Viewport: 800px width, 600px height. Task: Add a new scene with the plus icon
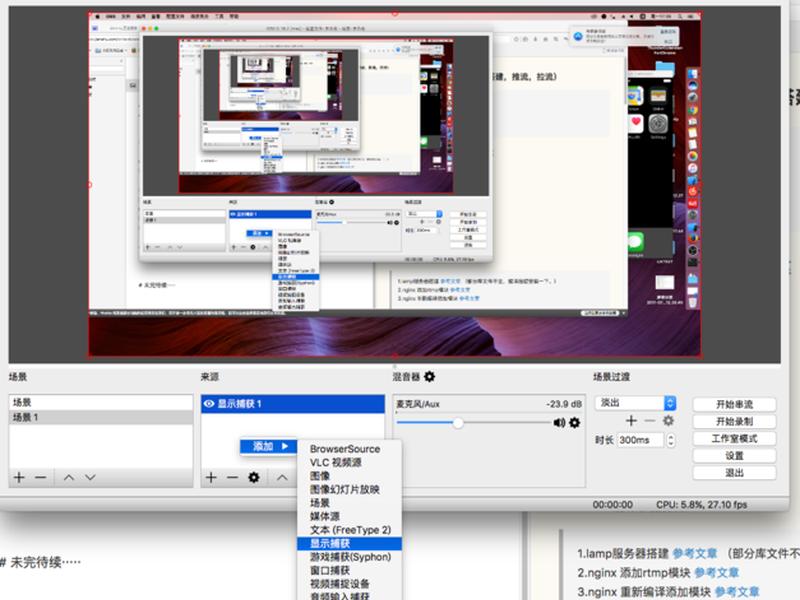(19, 478)
